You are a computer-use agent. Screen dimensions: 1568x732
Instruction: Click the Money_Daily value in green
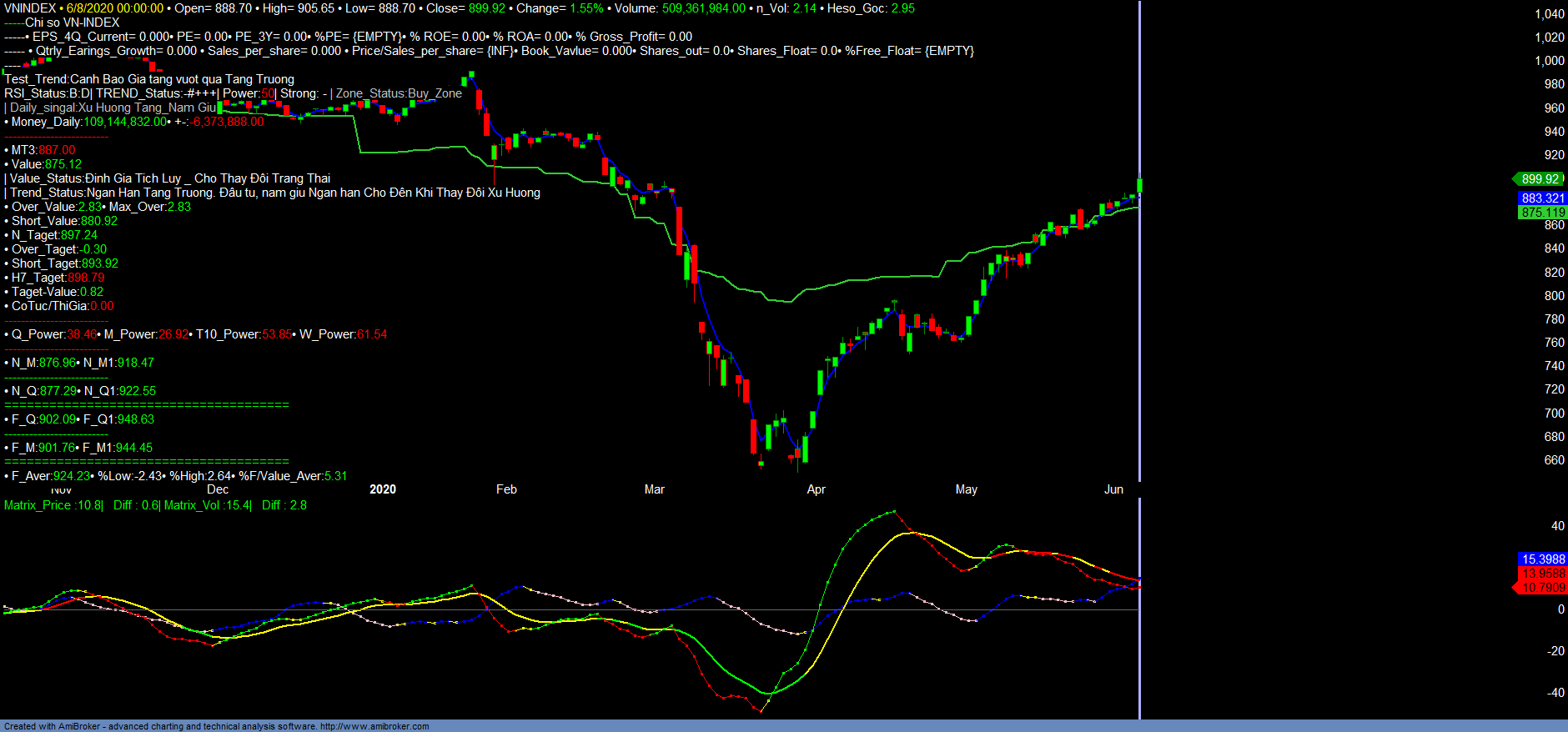pos(125,122)
